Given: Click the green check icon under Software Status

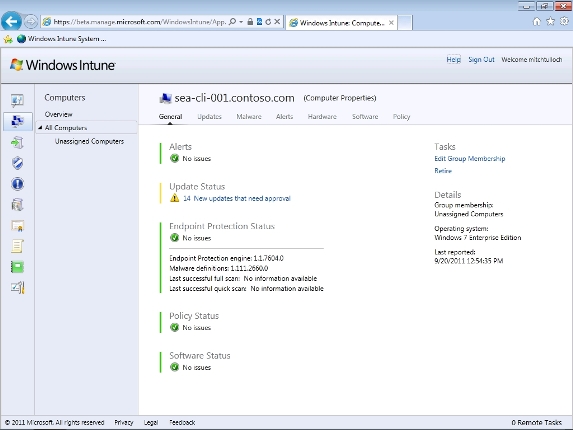Looking at the screenshot, I should (175, 367).
